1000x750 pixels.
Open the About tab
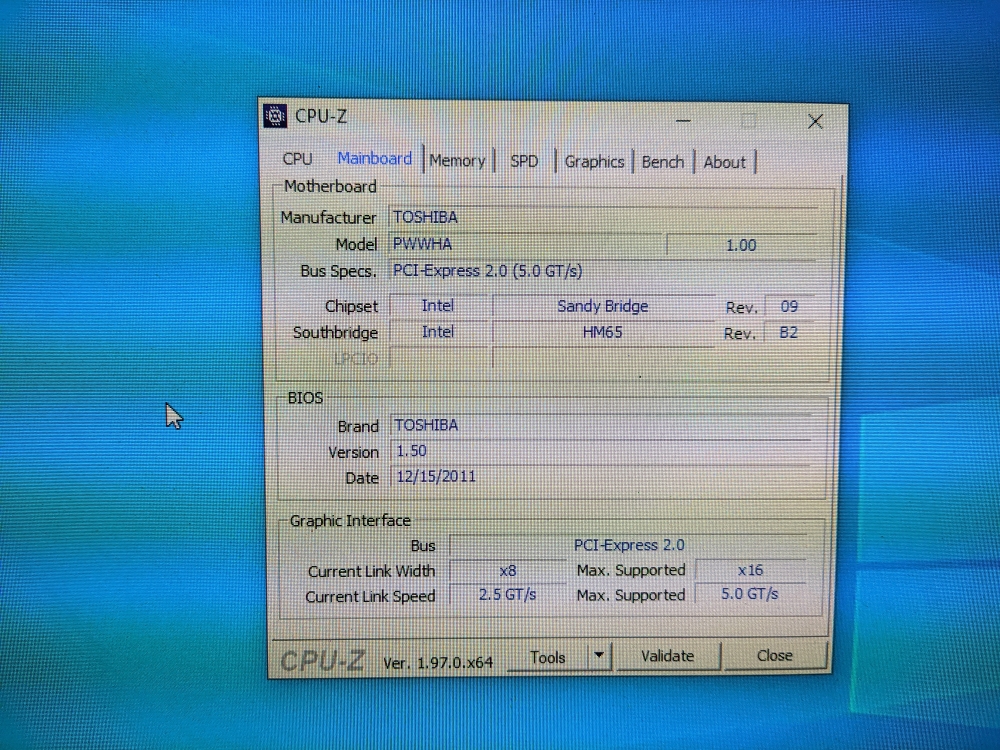(x=724, y=163)
